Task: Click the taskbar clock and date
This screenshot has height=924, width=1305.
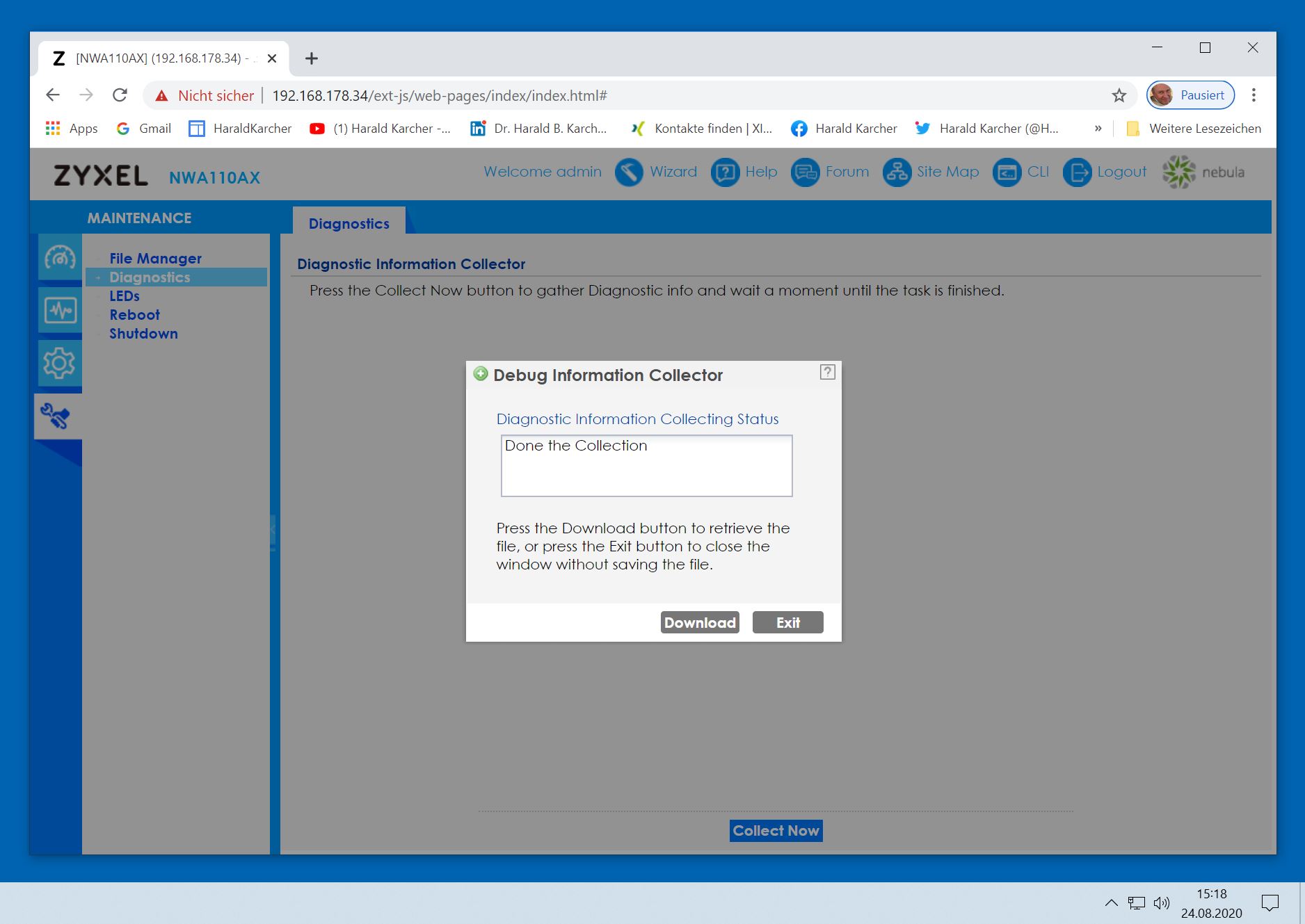Action: (1211, 903)
